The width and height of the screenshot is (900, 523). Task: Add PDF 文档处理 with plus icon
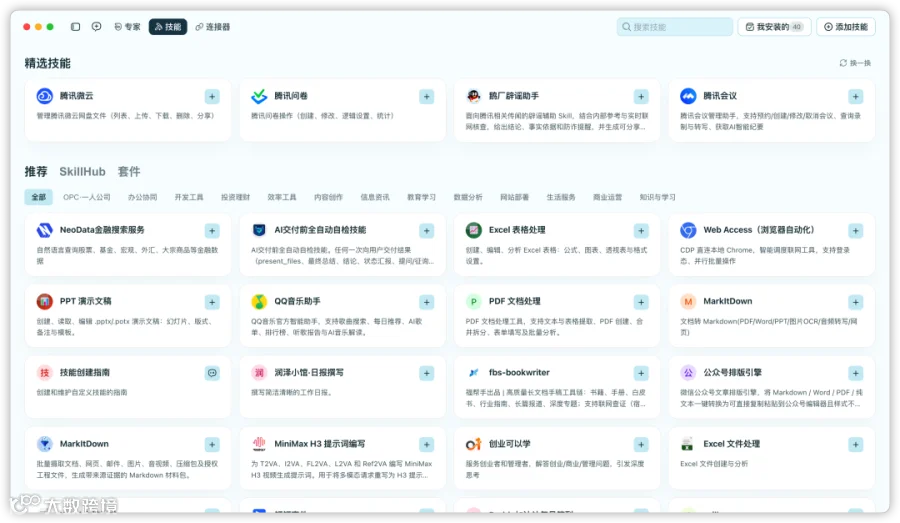[641, 302]
